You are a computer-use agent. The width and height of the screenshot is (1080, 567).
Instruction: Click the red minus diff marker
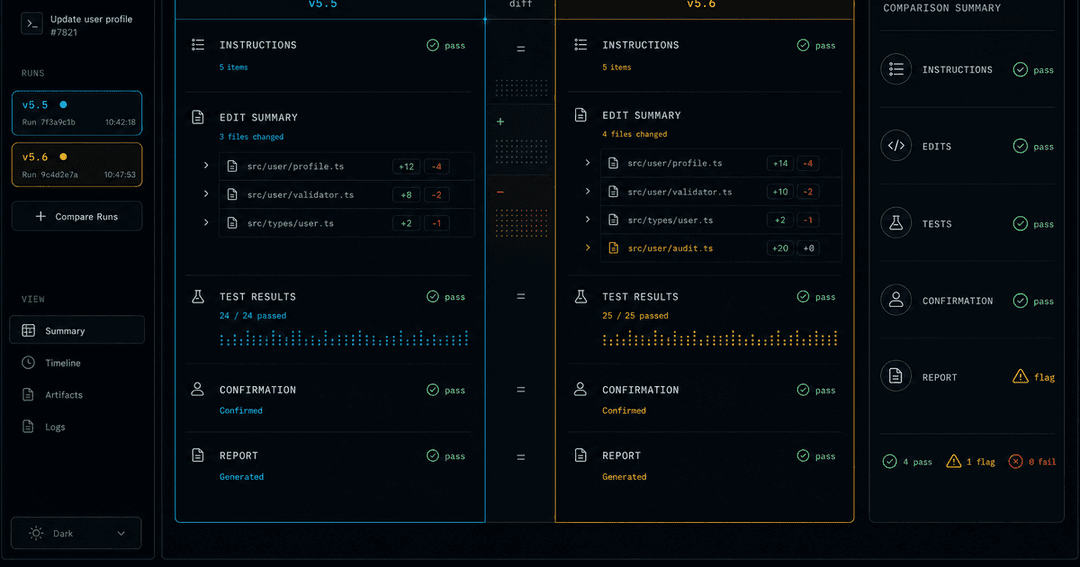[x=500, y=192]
